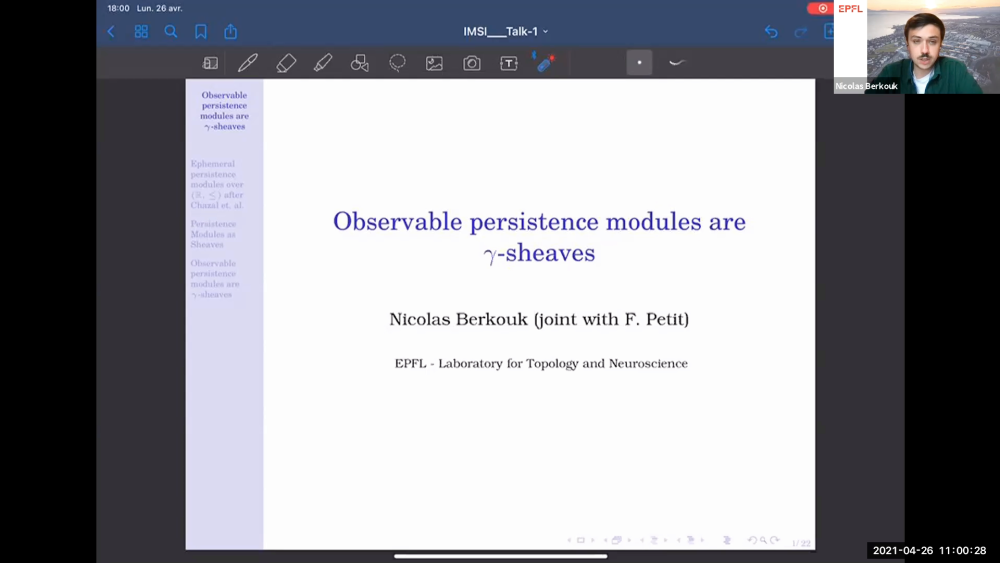1000x563 pixels.
Task: Open 'Persistence Modules as Sheaves' sidebar section
Action: click(x=213, y=234)
